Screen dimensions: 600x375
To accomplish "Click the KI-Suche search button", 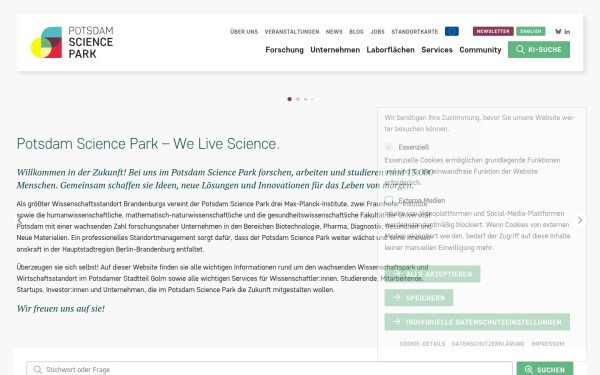I will (x=539, y=49).
